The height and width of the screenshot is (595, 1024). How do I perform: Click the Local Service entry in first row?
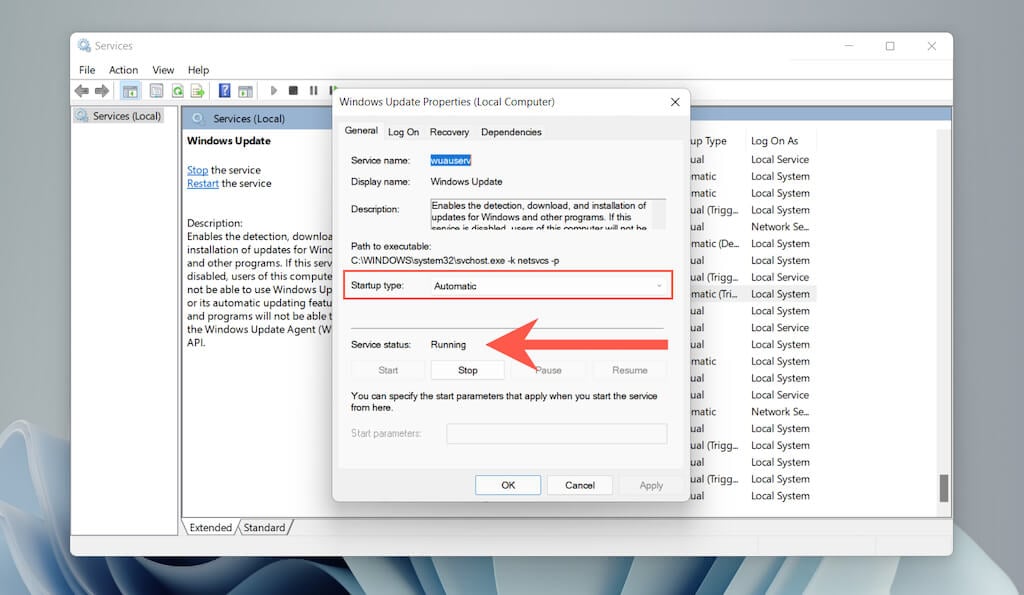pos(780,159)
